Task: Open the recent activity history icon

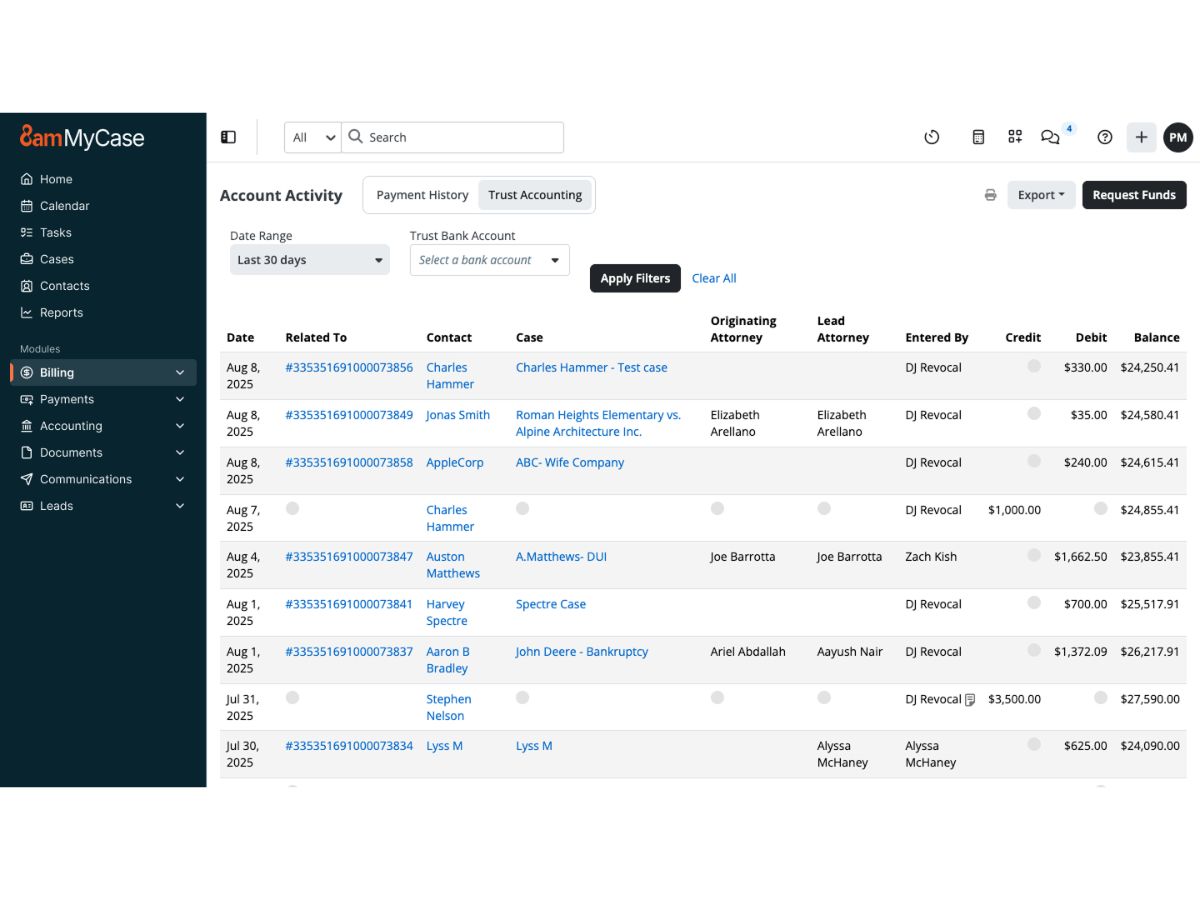Action: tap(932, 137)
